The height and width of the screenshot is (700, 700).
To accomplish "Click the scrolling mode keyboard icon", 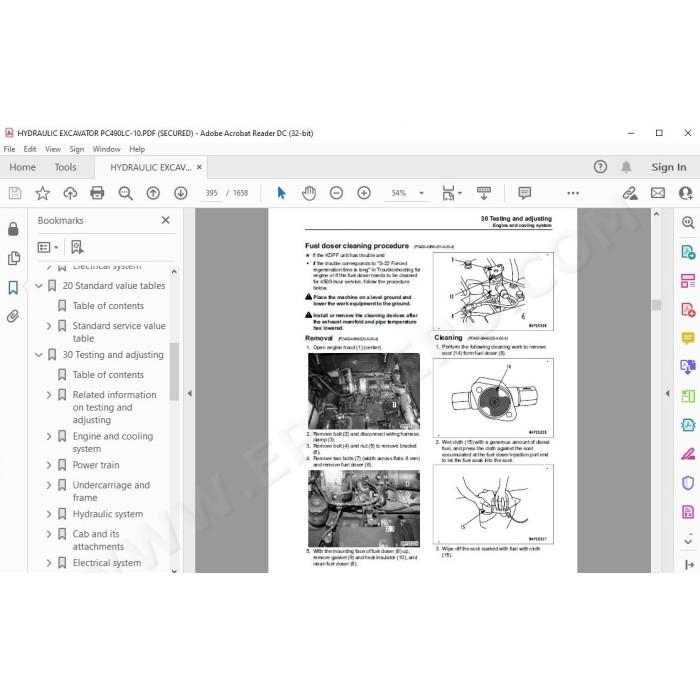I will tap(483, 193).
